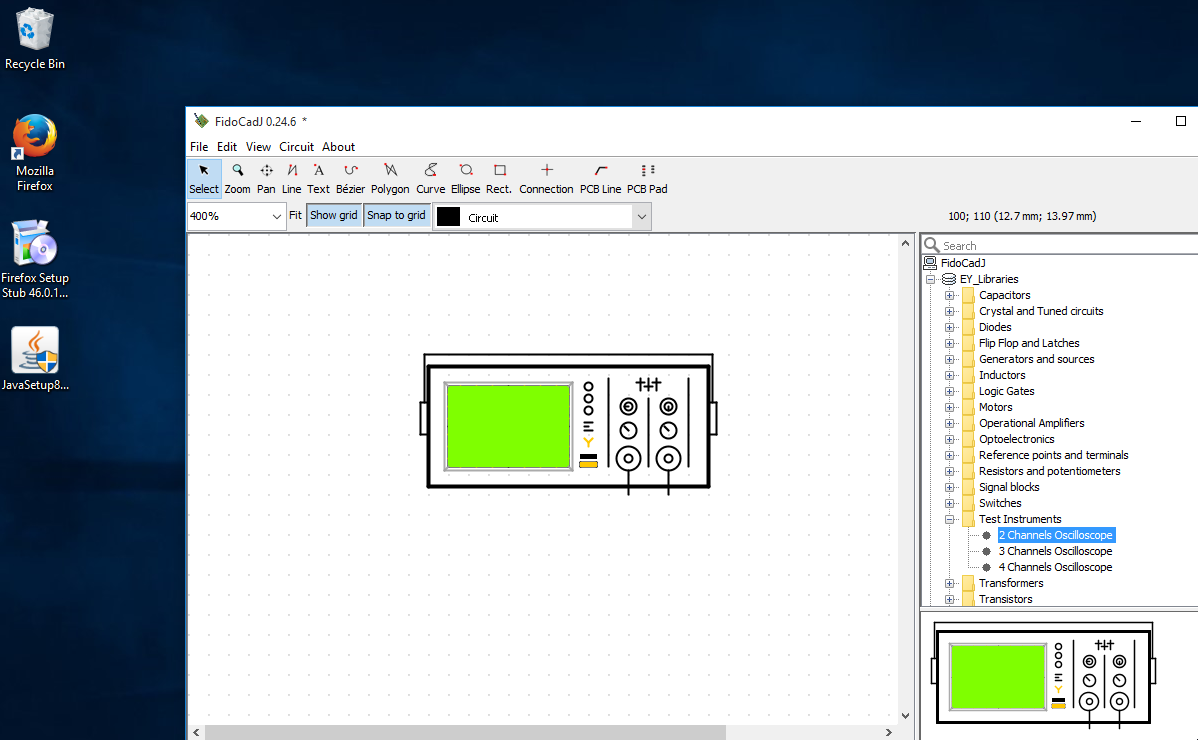Viewport: 1198px width, 740px height.
Task: Select the Polygon tool
Action: (x=390, y=178)
